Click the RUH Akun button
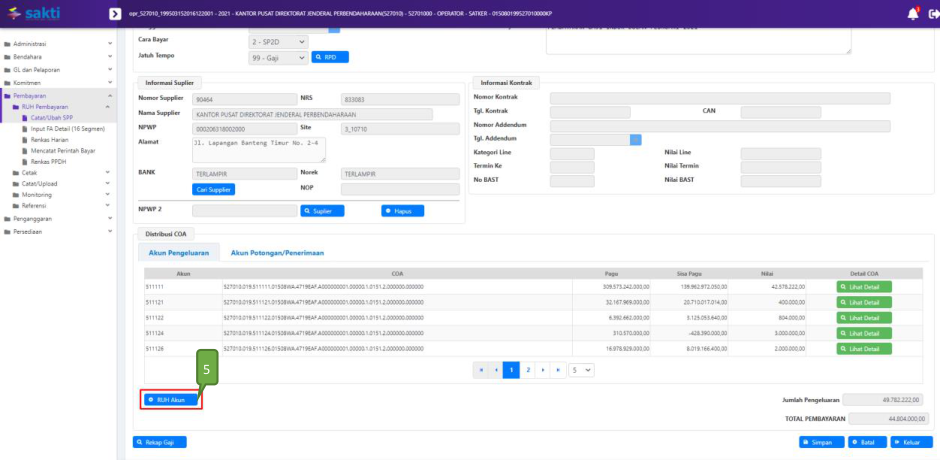The width and height of the screenshot is (940, 460). coord(170,400)
